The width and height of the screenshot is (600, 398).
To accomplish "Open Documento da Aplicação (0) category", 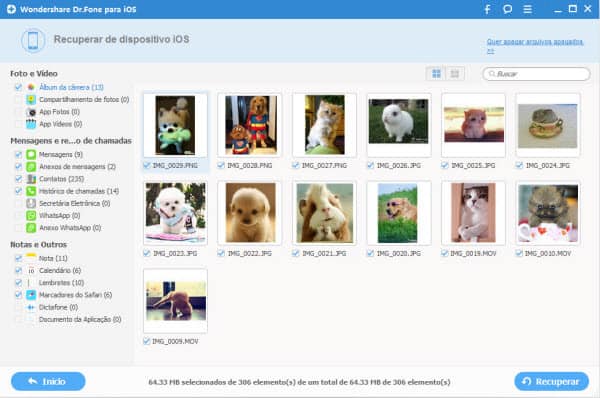I will (80, 320).
